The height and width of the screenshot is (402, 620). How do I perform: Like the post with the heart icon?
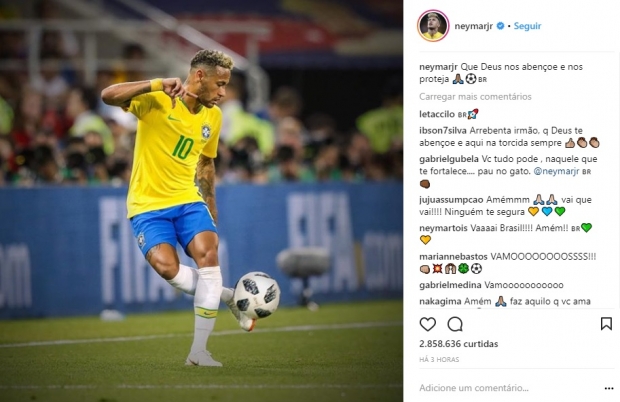click(427, 325)
